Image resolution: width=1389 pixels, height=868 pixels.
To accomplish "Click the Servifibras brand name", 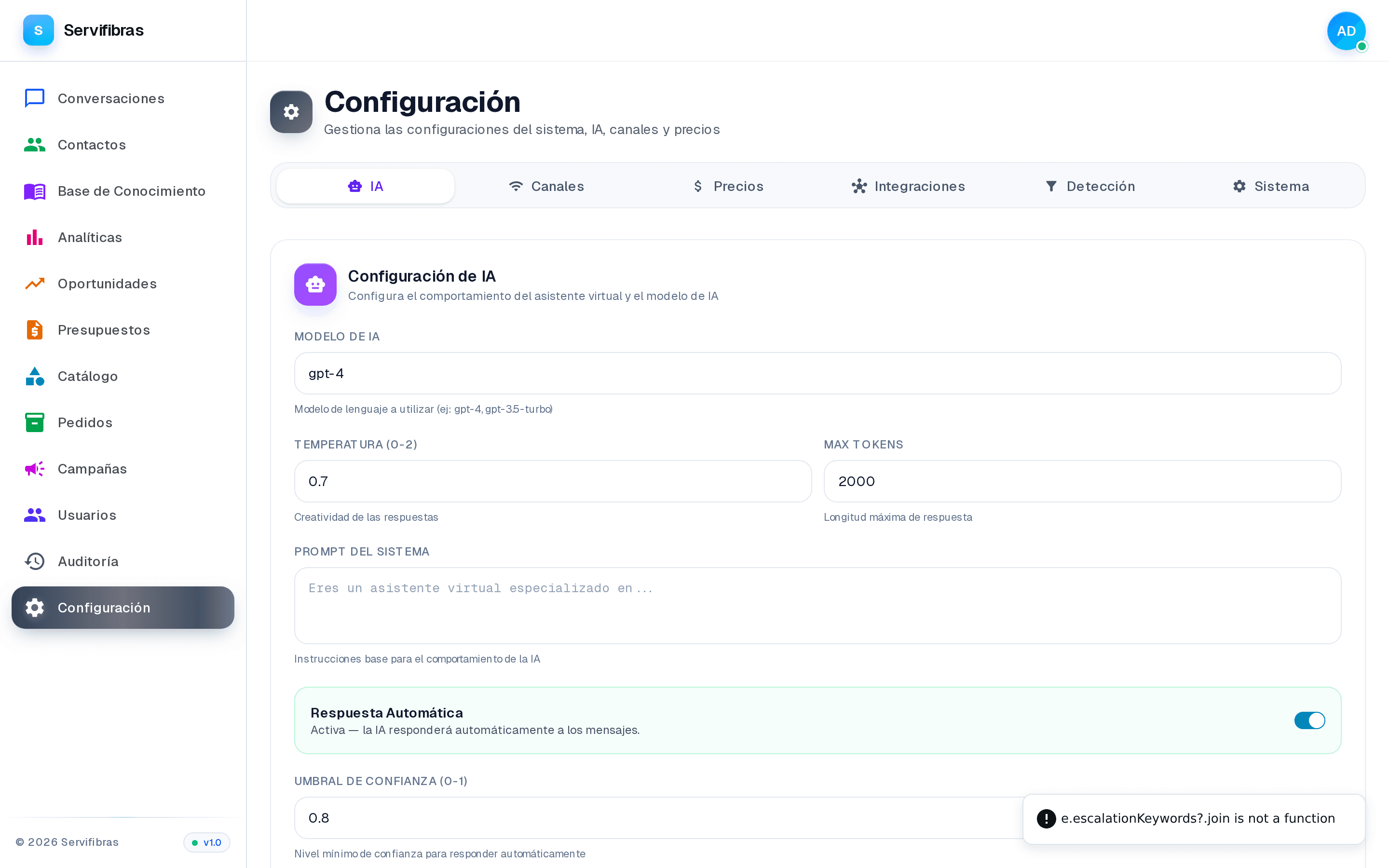I will pyautogui.click(x=103, y=30).
